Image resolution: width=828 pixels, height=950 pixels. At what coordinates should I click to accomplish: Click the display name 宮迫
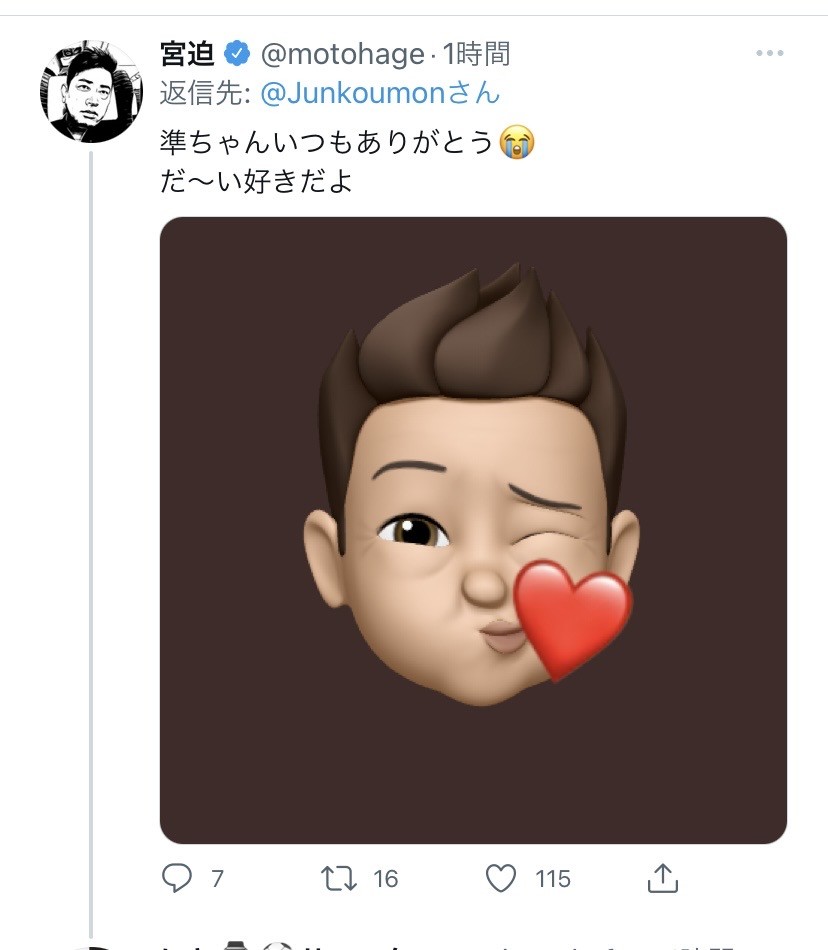187,53
